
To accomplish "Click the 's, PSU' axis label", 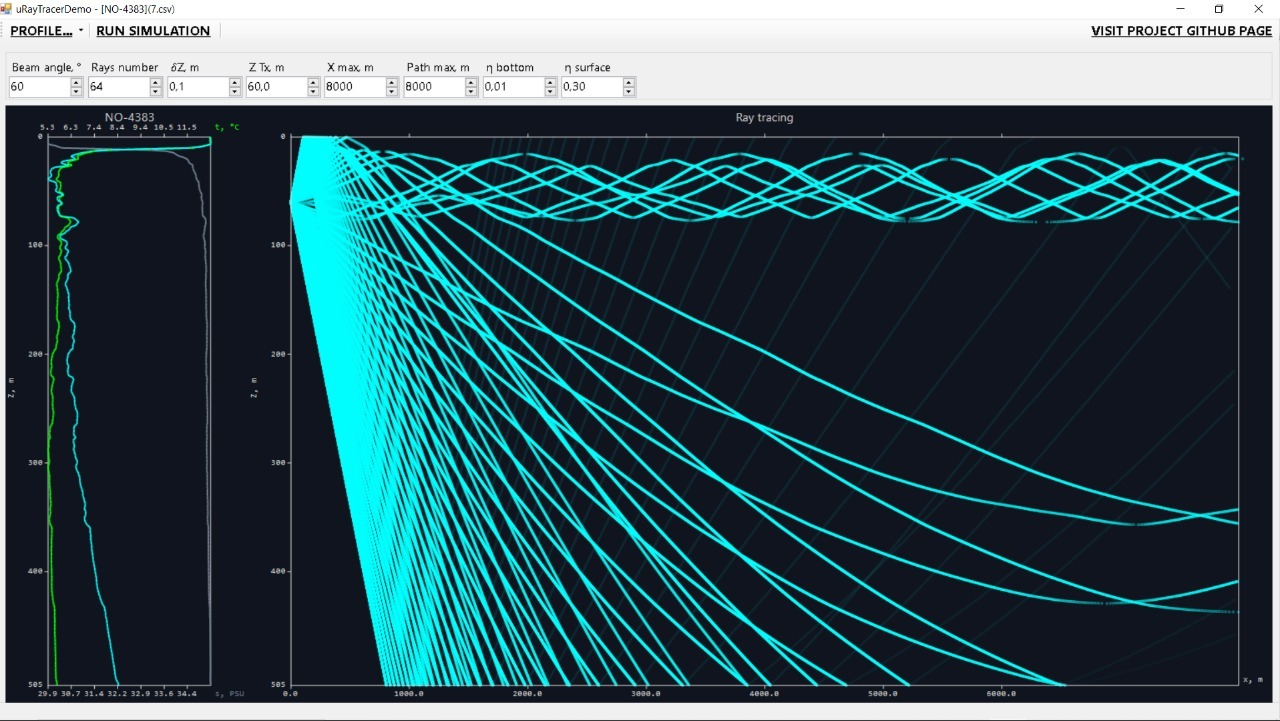I will click(x=230, y=693).
